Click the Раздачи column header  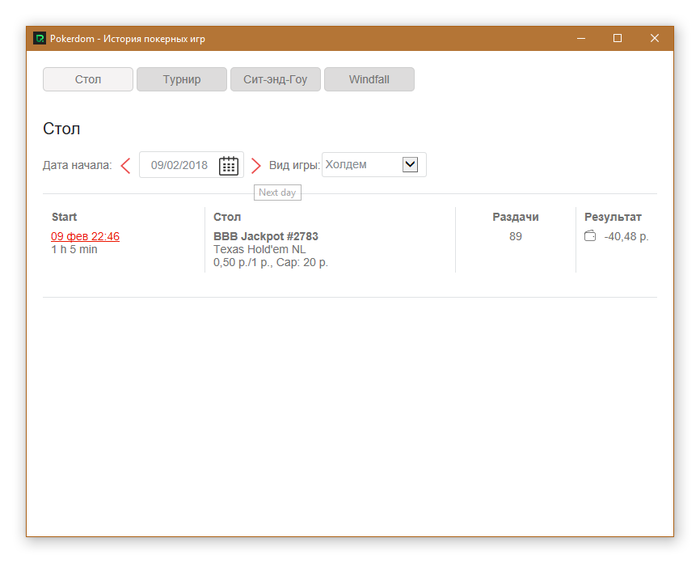[x=515, y=217]
